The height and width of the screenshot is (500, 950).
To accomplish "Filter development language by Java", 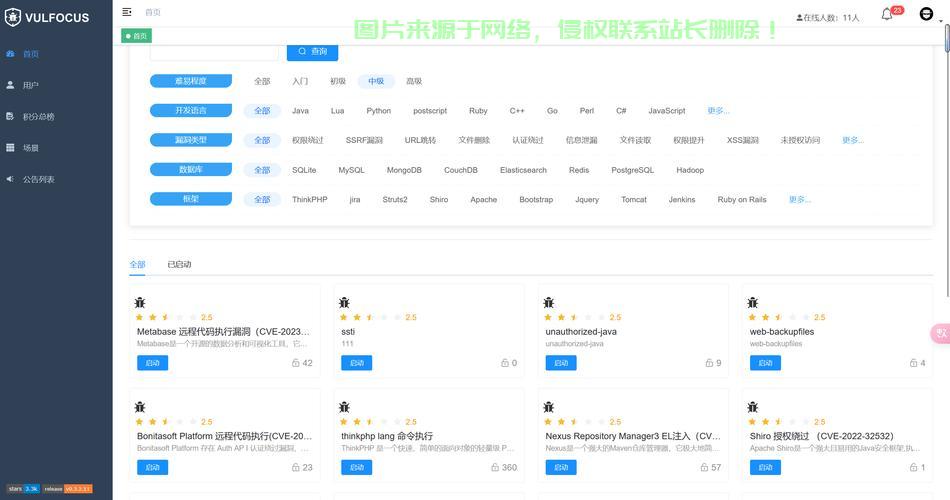I will 301,111.
